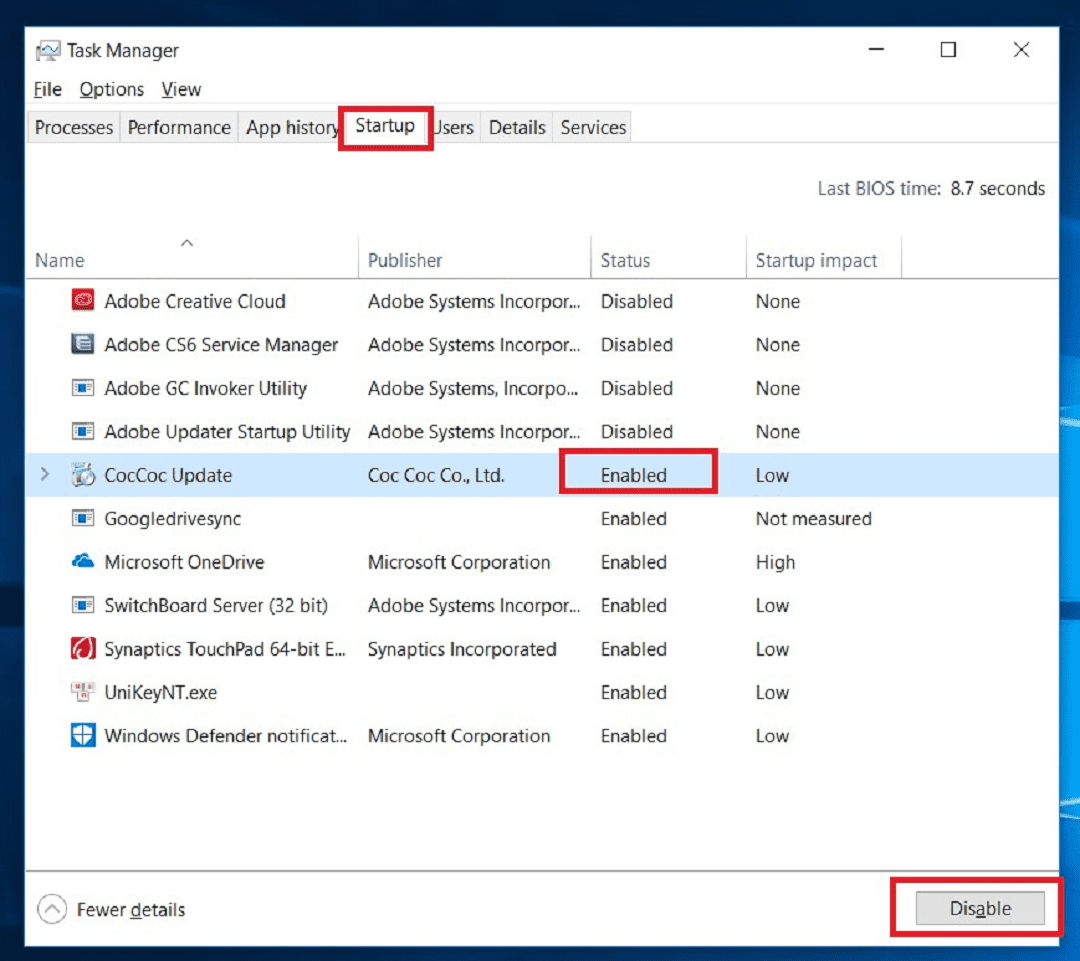Click the Adobe Creative Cloud icon

coord(83,301)
